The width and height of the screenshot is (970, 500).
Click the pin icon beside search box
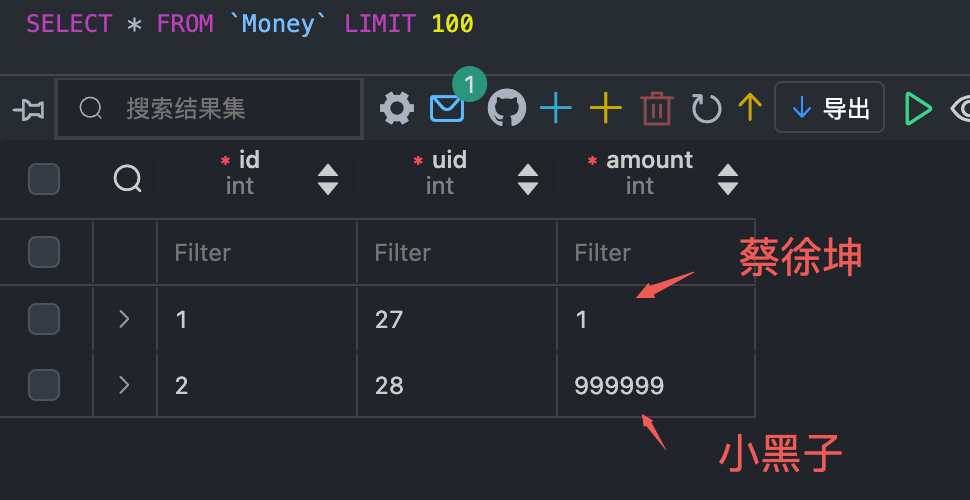[28, 110]
